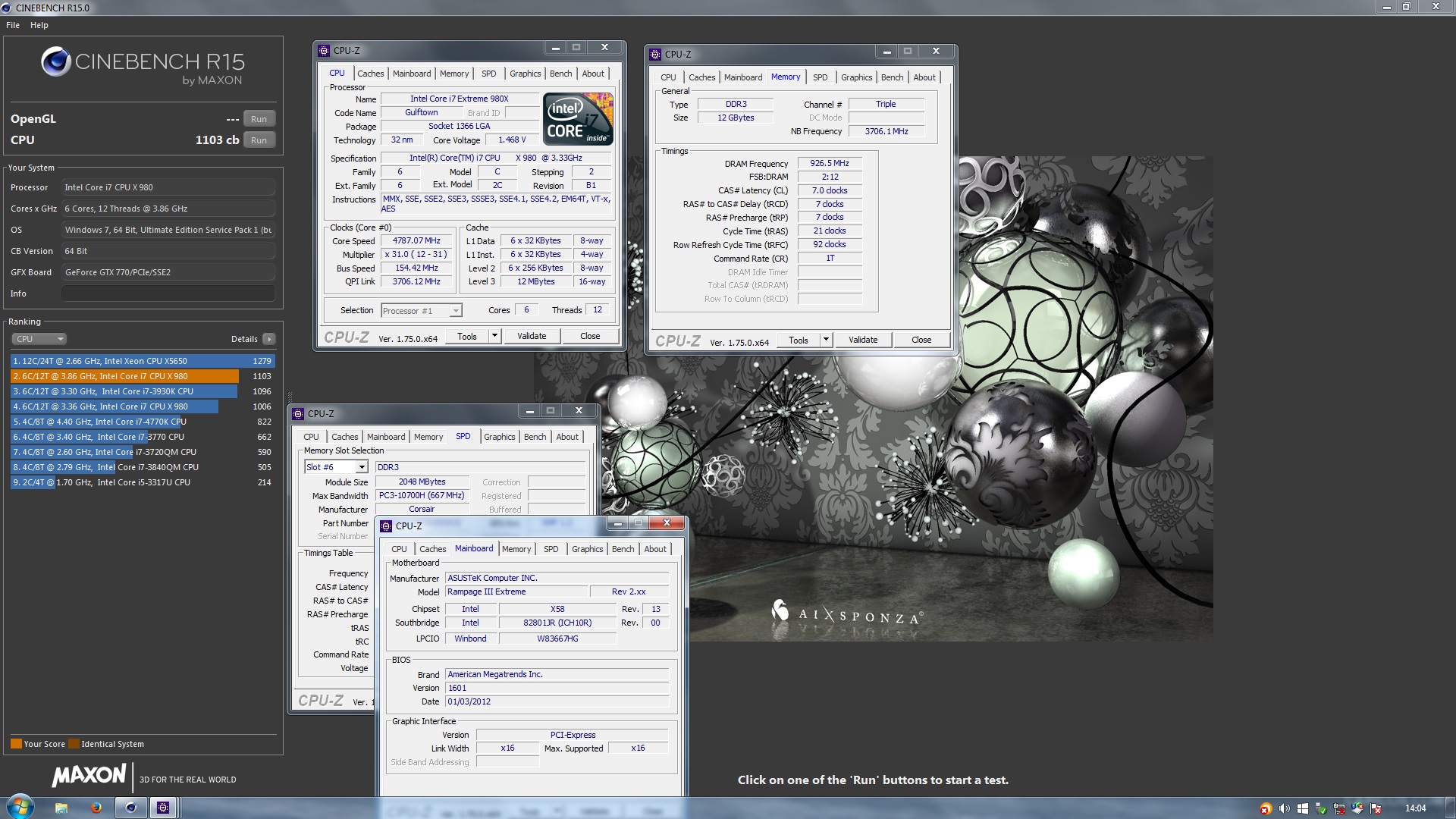Click Close button in CPU window

coord(590,336)
